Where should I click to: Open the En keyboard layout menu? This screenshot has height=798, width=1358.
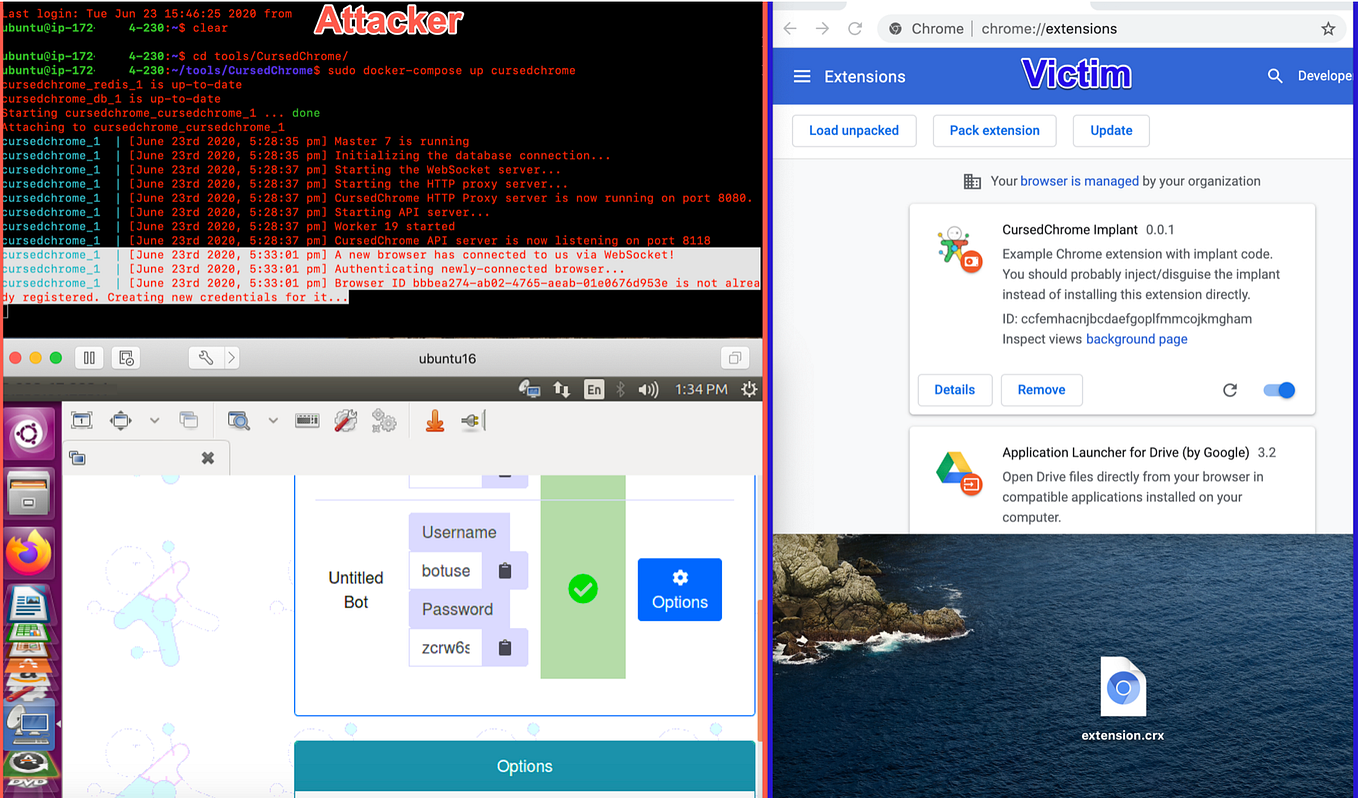pyautogui.click(x=594, y=389)
